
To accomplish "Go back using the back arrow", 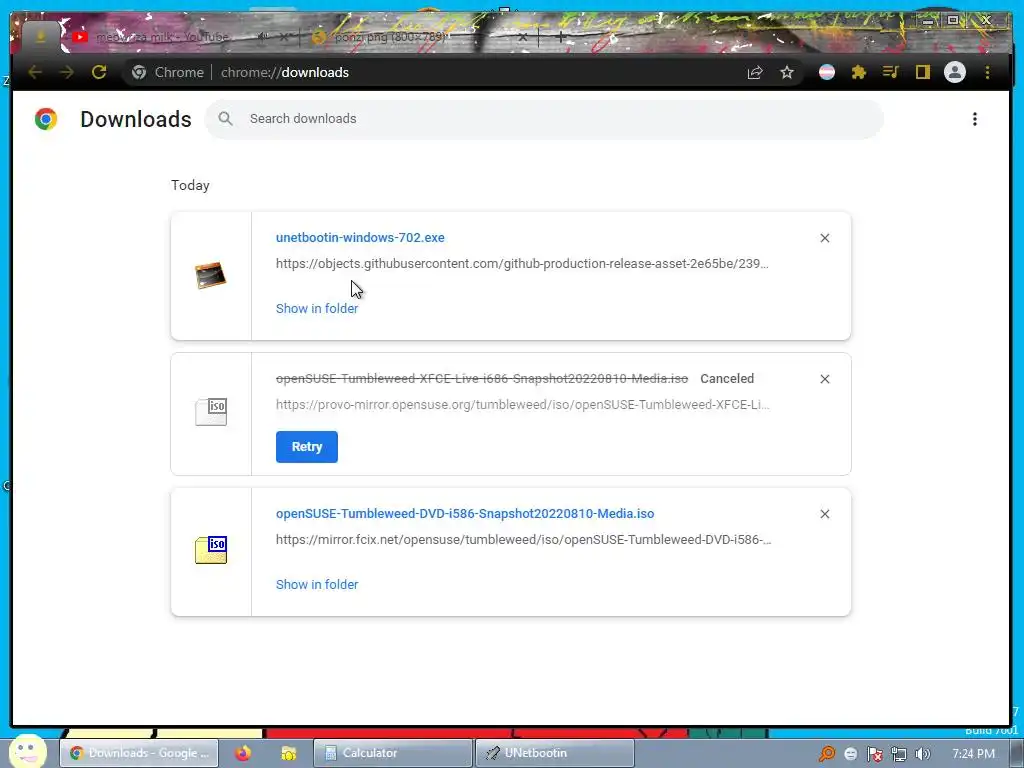I will (35, 72).
